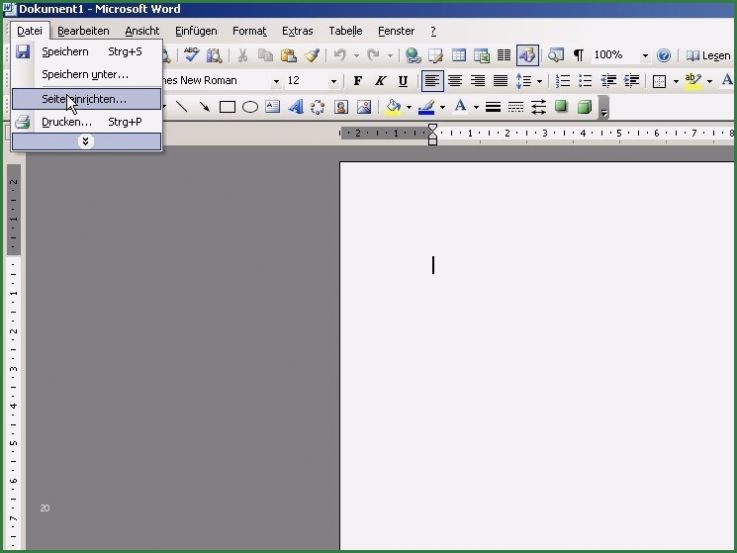Image resolution: width=737 pixels, height=553 pixels.
Task: Expand the Datei menu with the chevron
Action: click(86, 142)
